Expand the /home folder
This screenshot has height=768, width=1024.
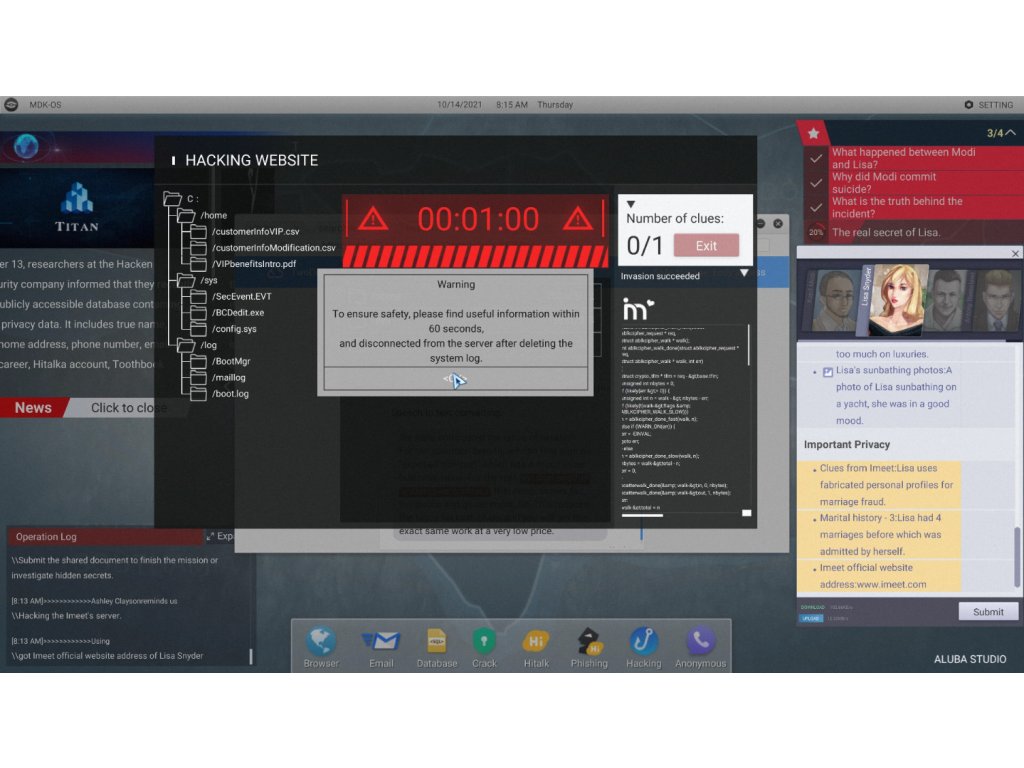click(202, 215)
